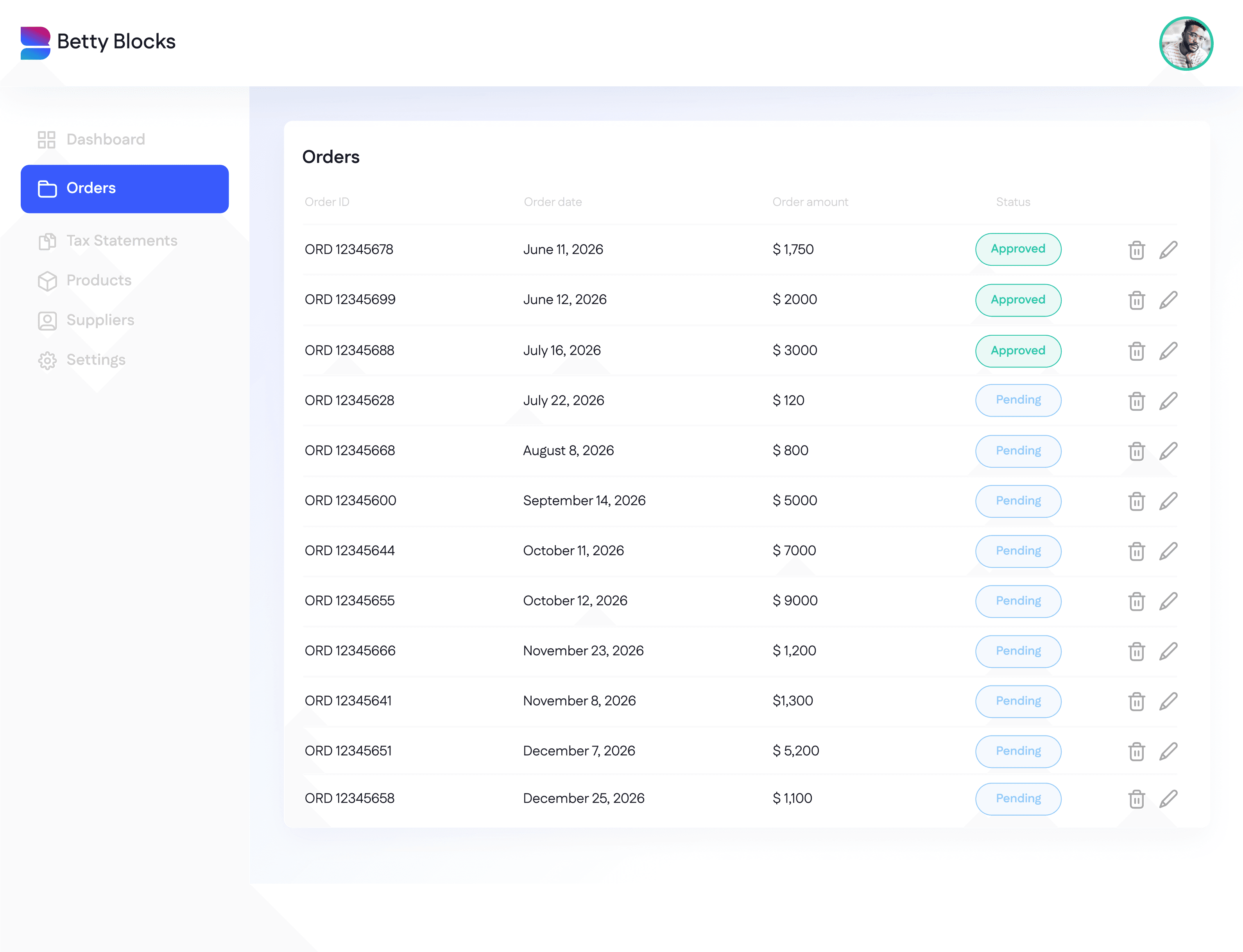Click Pending badge on October 11 order

tap(1017, 551)
